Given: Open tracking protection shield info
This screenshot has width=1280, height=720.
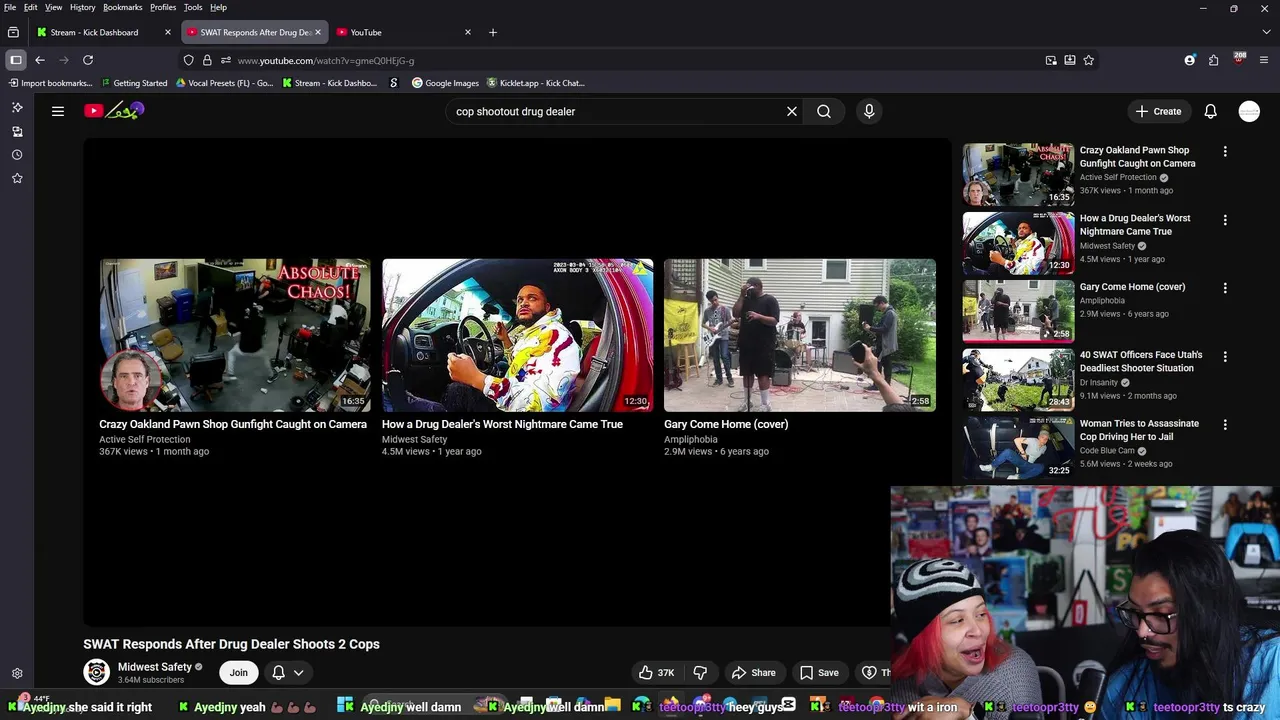Looking at the screenshot, I should click(x=188, y=60).
